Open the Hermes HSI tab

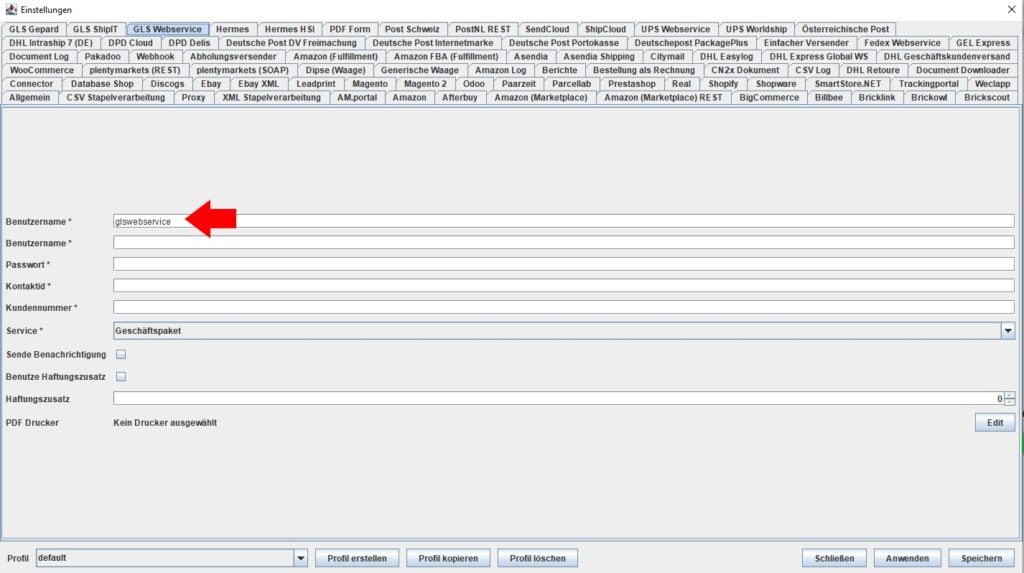pyautogui.click(x=289, y=29)
